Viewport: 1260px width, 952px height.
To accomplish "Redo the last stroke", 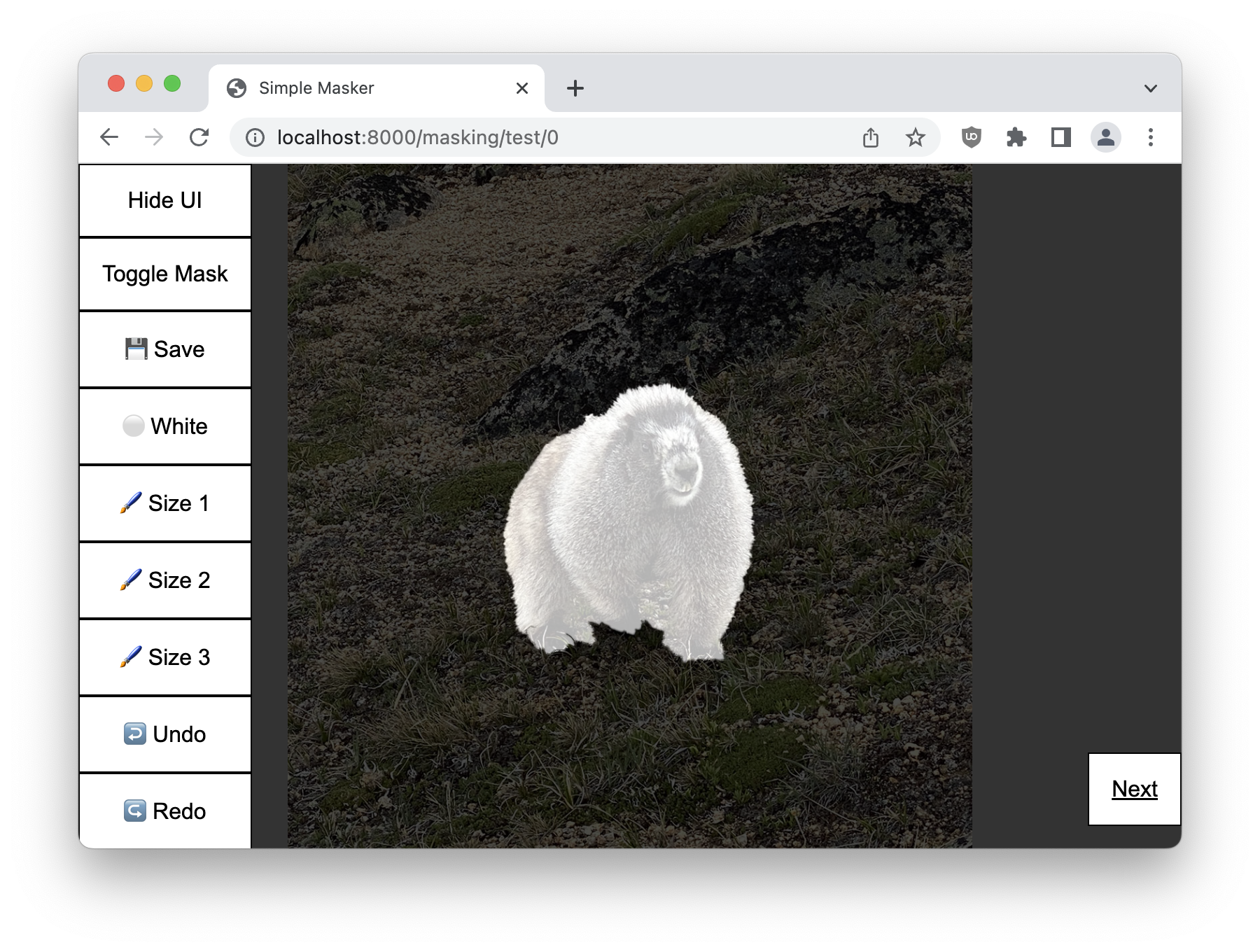I will pos(165,811).
